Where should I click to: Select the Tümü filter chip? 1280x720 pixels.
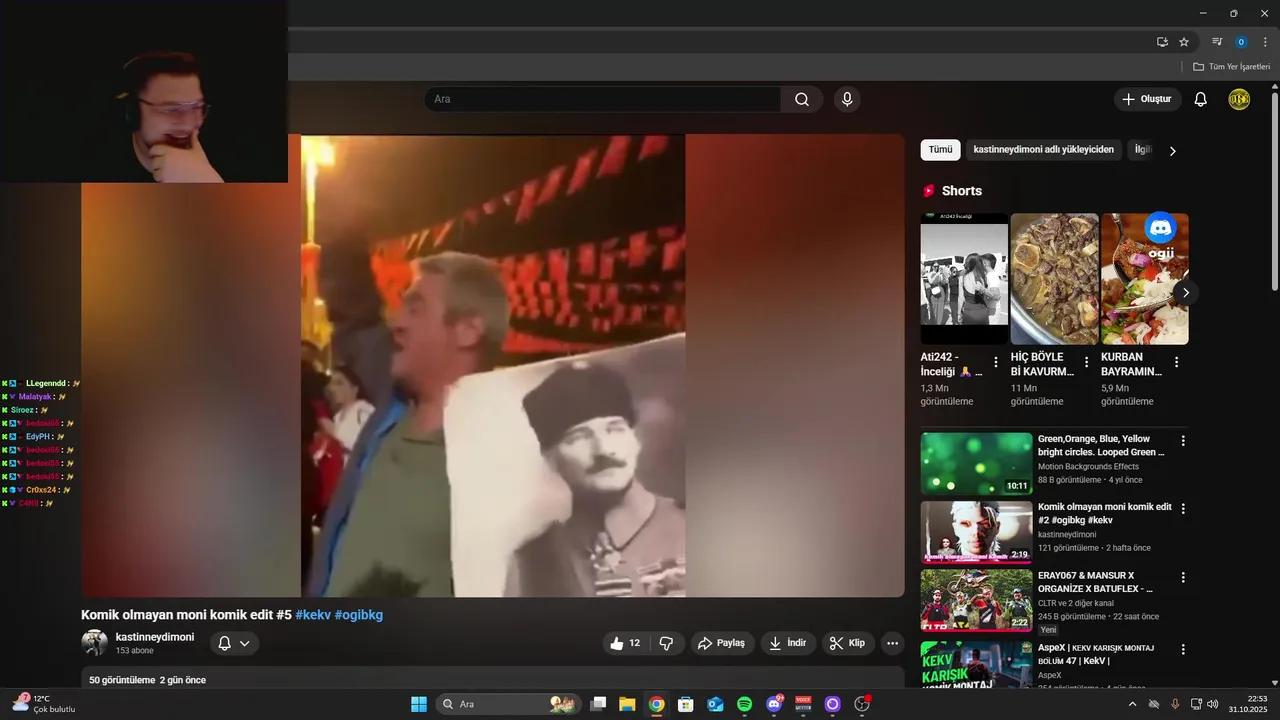(x=941, y=150)
